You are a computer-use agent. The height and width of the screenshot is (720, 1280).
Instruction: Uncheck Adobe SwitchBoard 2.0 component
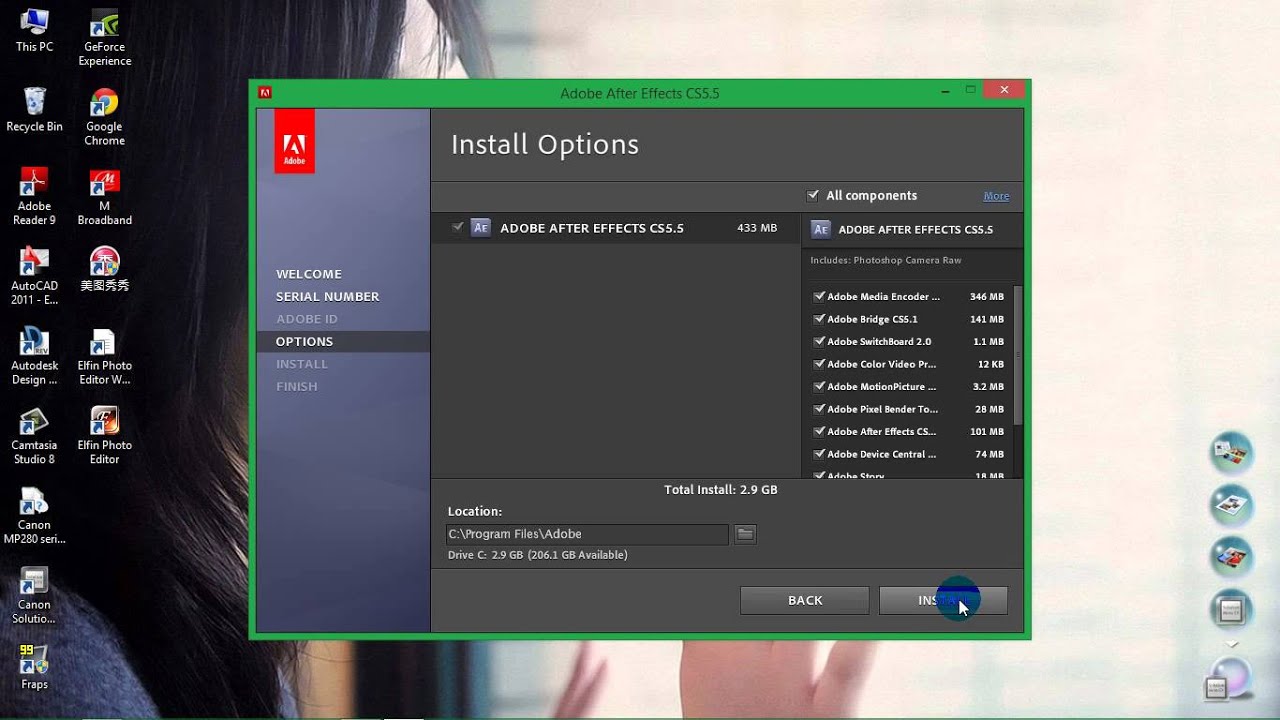coord(819,342)
